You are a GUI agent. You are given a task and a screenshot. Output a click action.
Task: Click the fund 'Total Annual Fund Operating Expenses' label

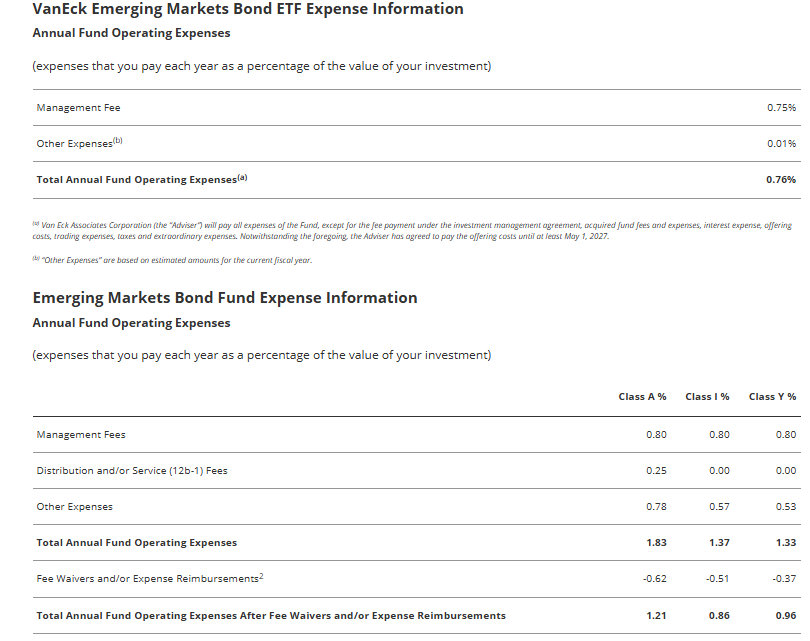(136, 543)
